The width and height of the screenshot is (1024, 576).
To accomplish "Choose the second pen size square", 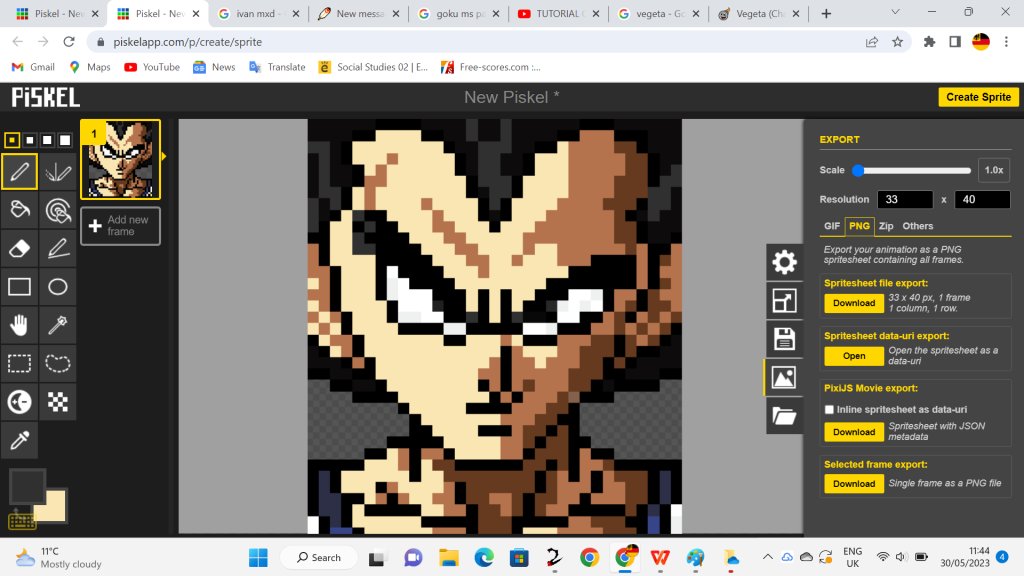I will pyautogui.click(x=29, y=140).
